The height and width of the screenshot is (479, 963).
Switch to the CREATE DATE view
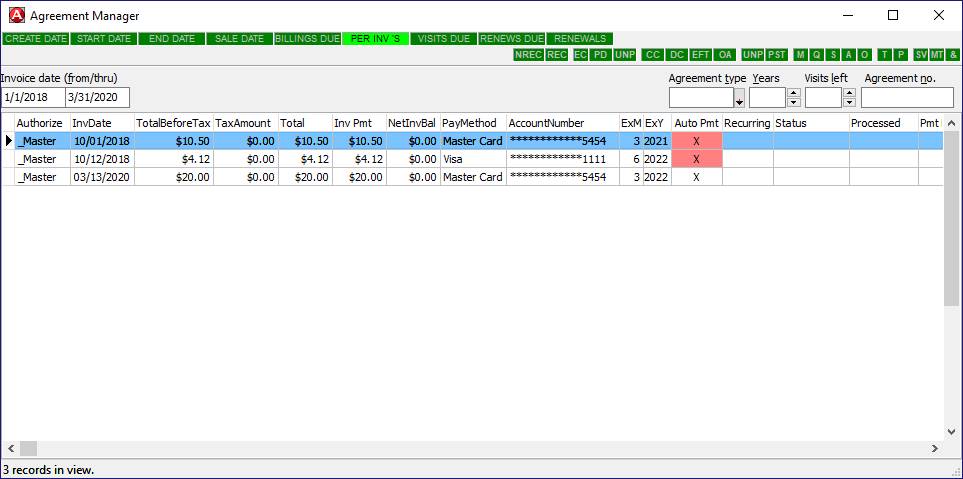tap(36, 39)
